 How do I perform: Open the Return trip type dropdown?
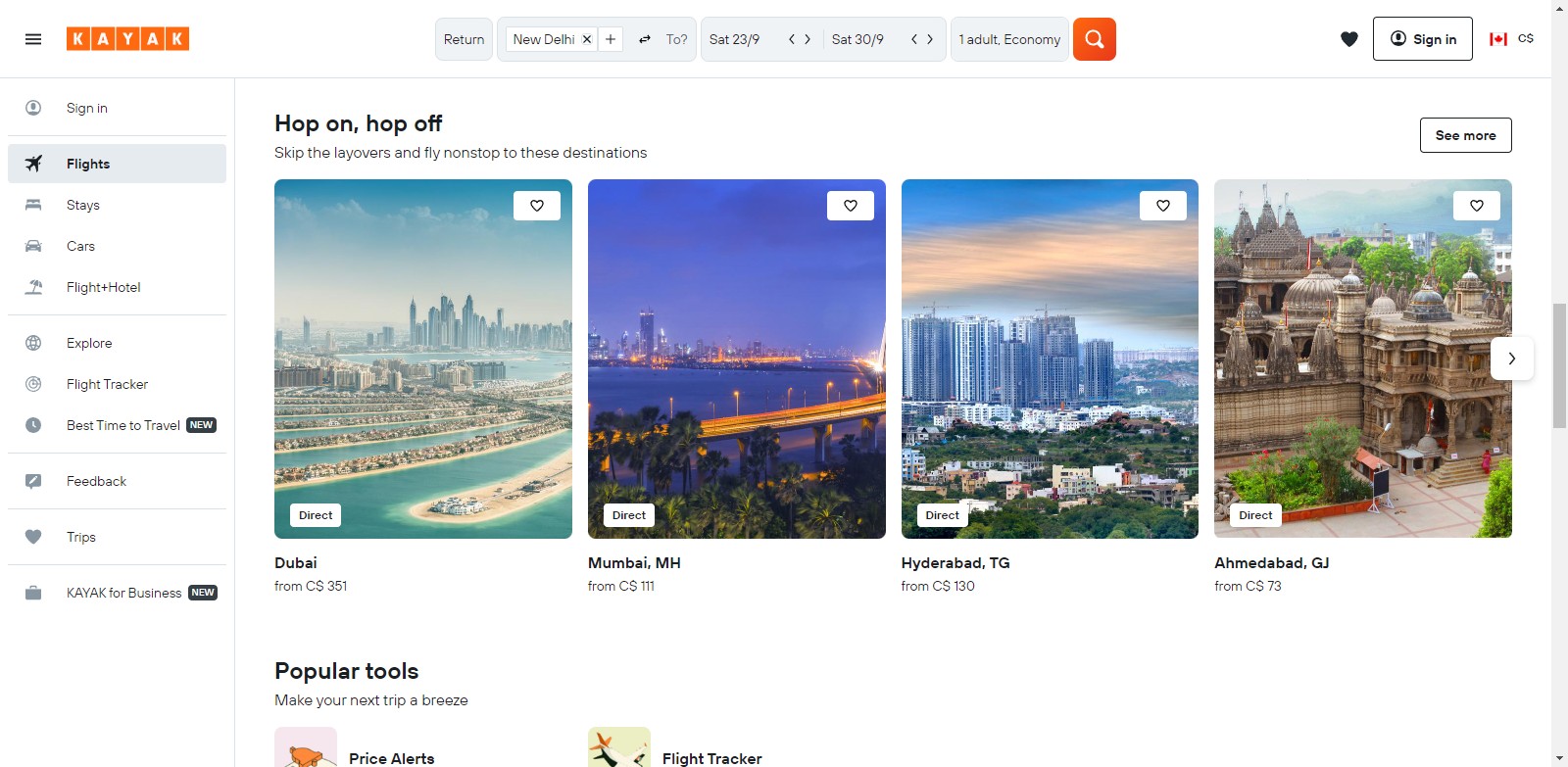pos(464,39)
